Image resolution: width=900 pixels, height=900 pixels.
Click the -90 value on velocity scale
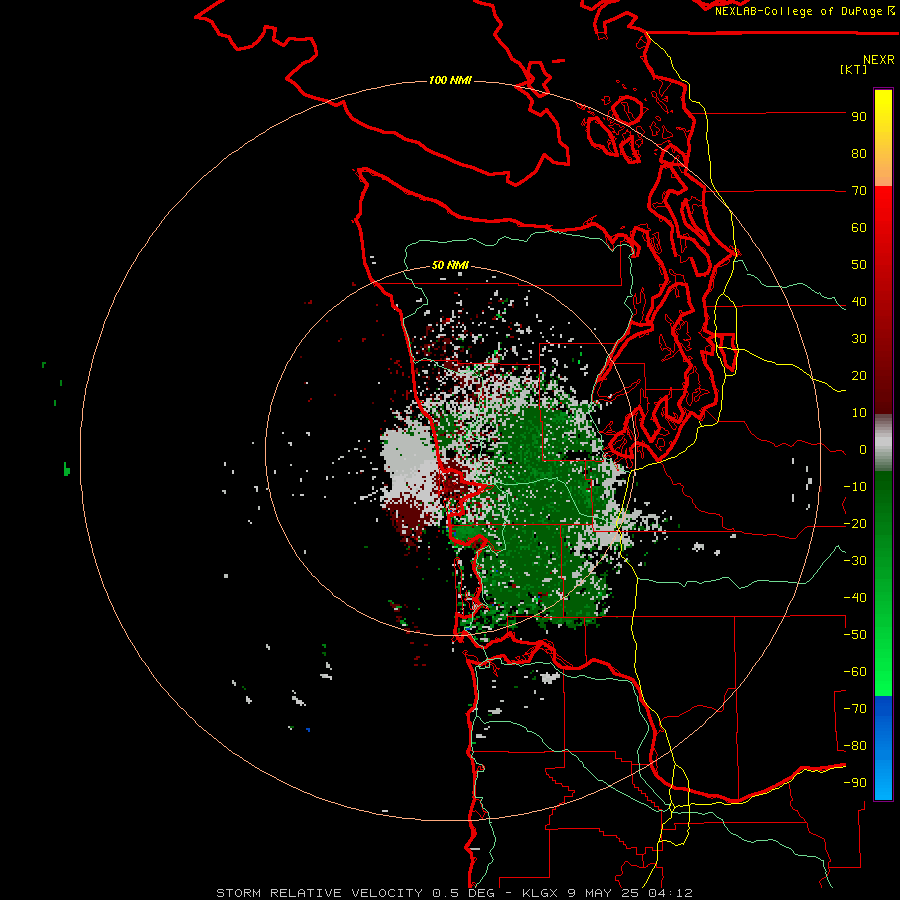pyautogui.click(x=855, y=783)
